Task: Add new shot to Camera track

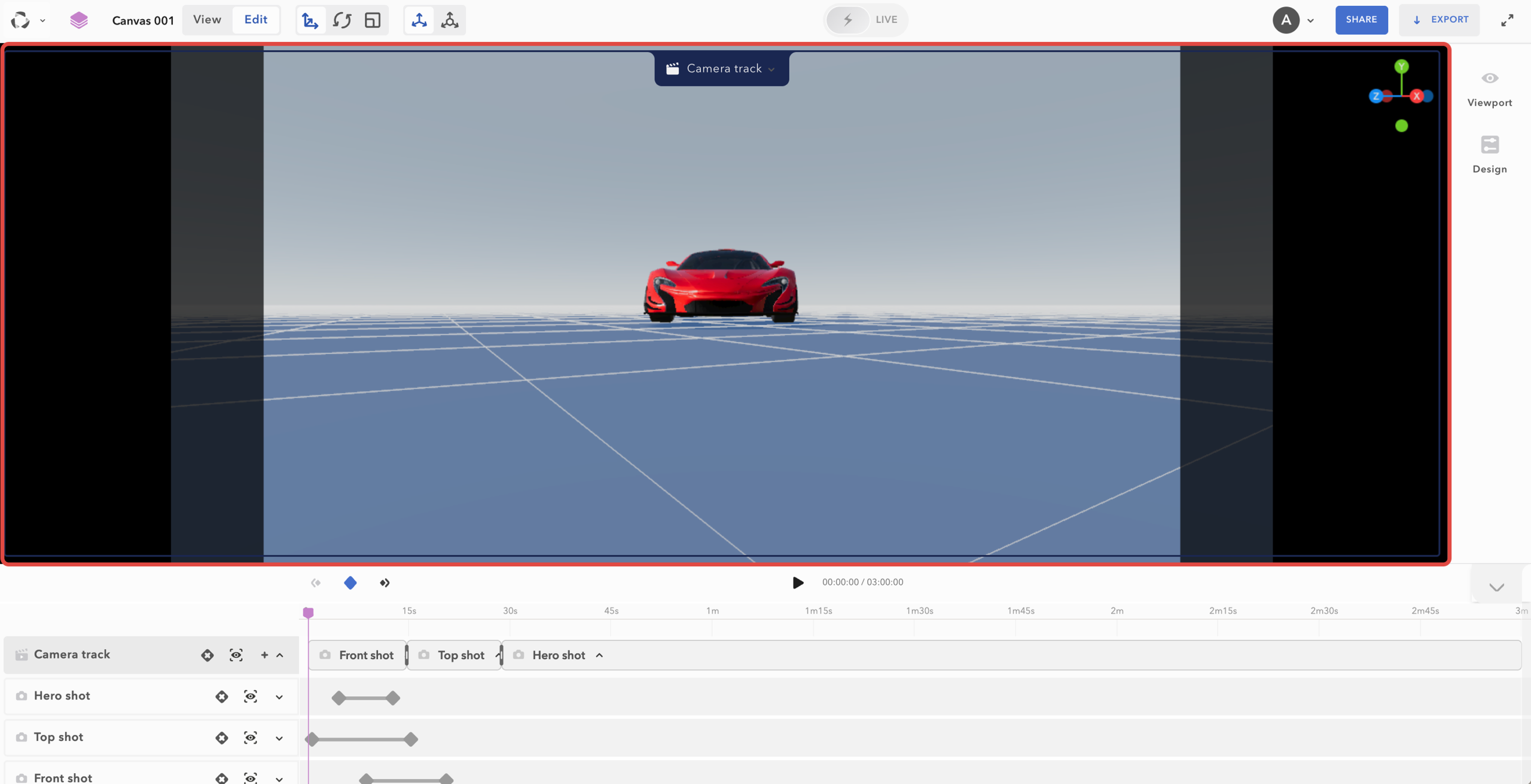Action: 264,655
